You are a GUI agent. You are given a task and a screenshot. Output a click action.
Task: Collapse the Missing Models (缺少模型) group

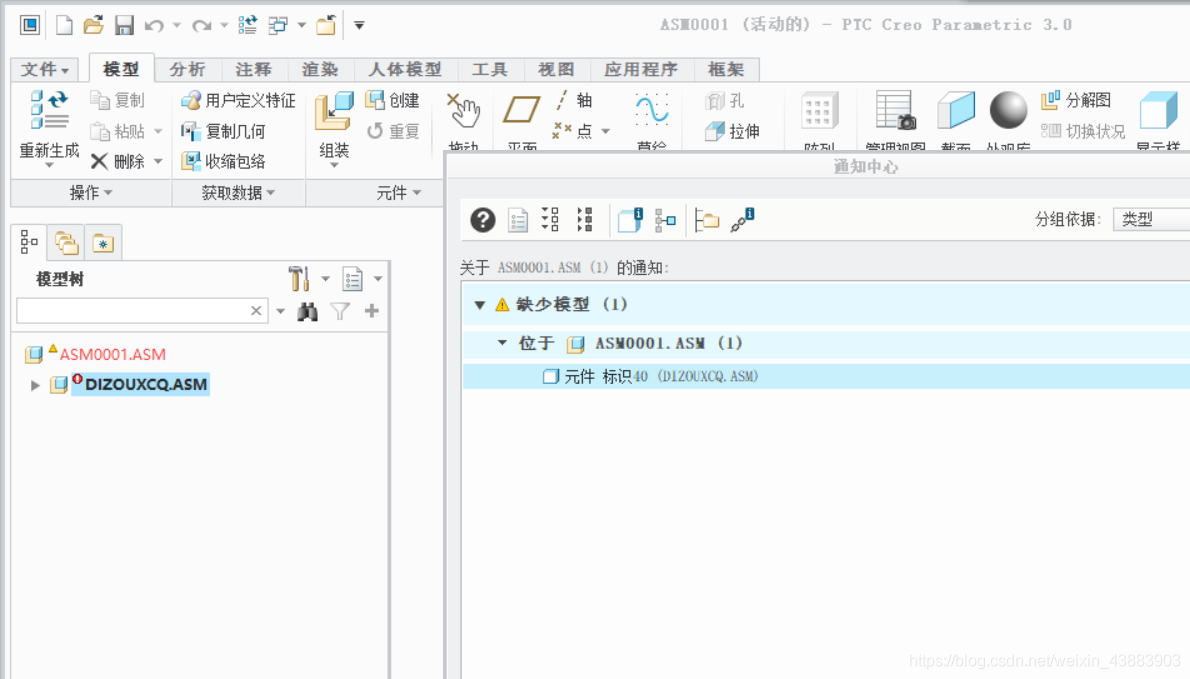[480, 305]
